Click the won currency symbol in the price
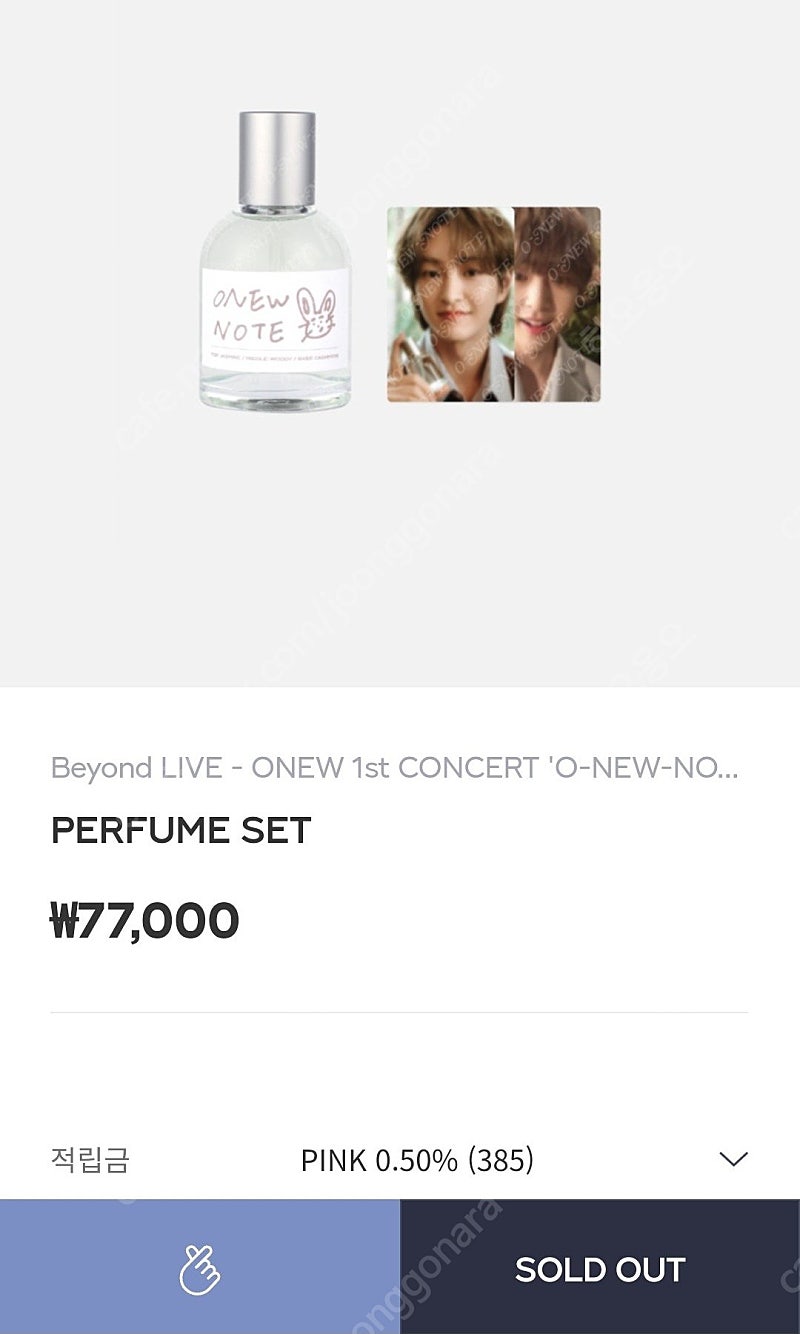This screenshot has height=1334, width=800. click(64, 920)
